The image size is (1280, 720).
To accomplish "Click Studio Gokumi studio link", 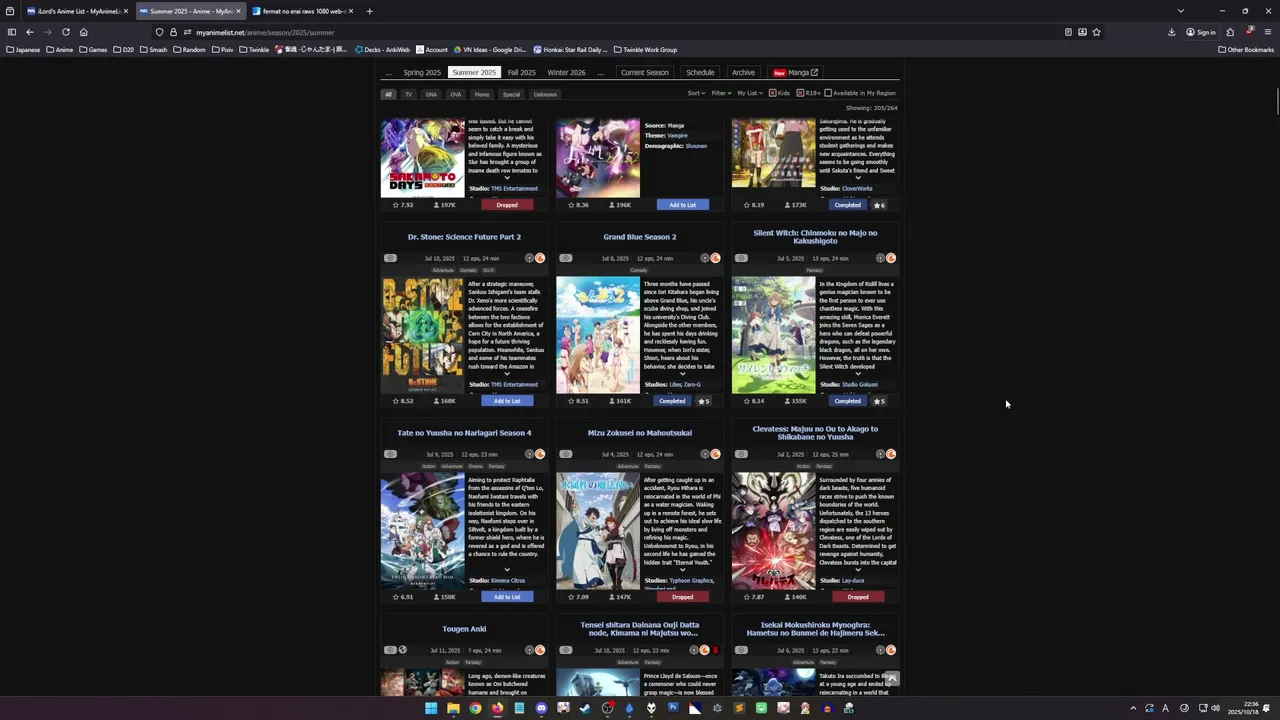I will coord(859,384).
